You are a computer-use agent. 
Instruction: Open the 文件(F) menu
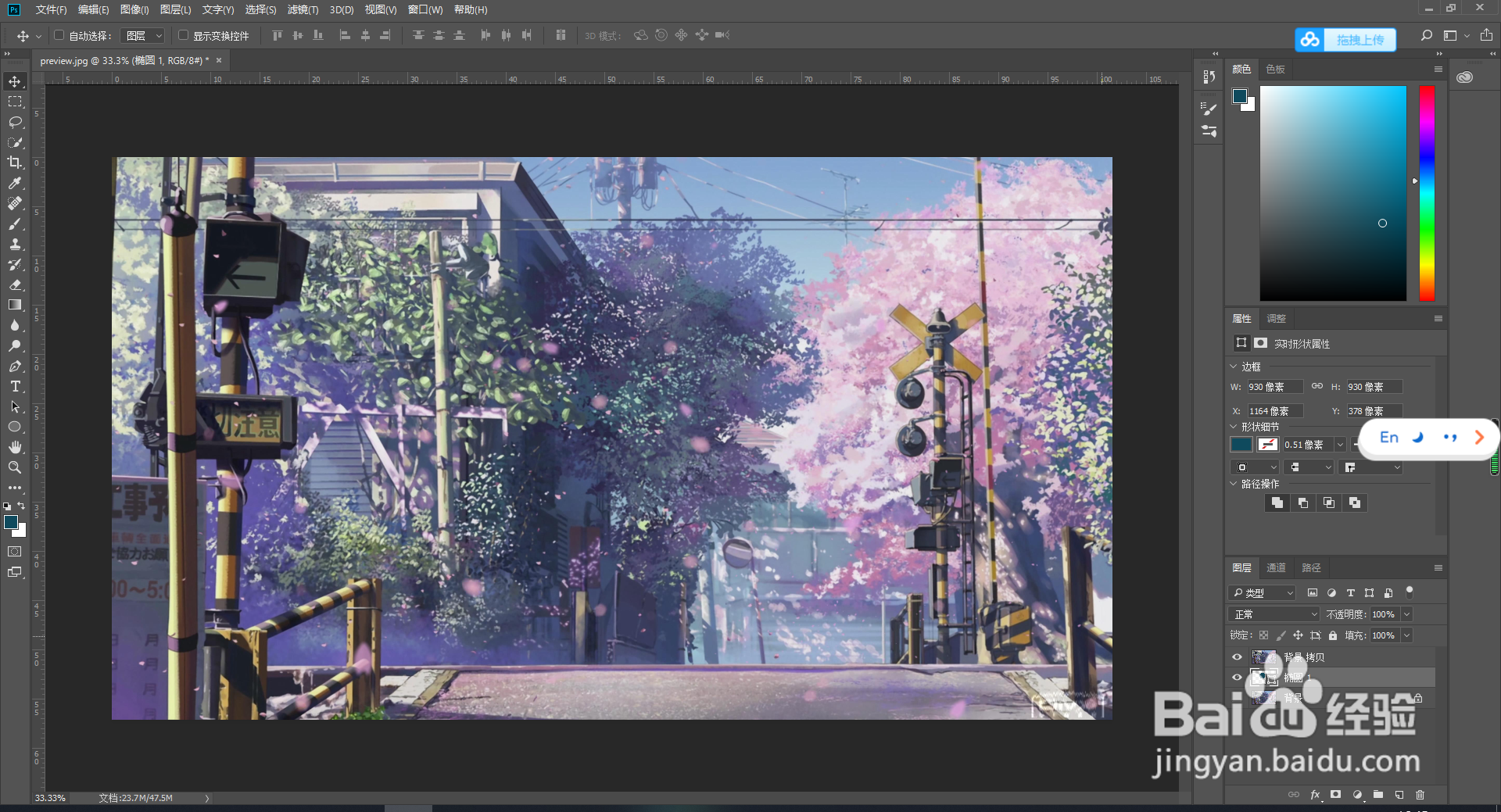[x=51, y=9]
